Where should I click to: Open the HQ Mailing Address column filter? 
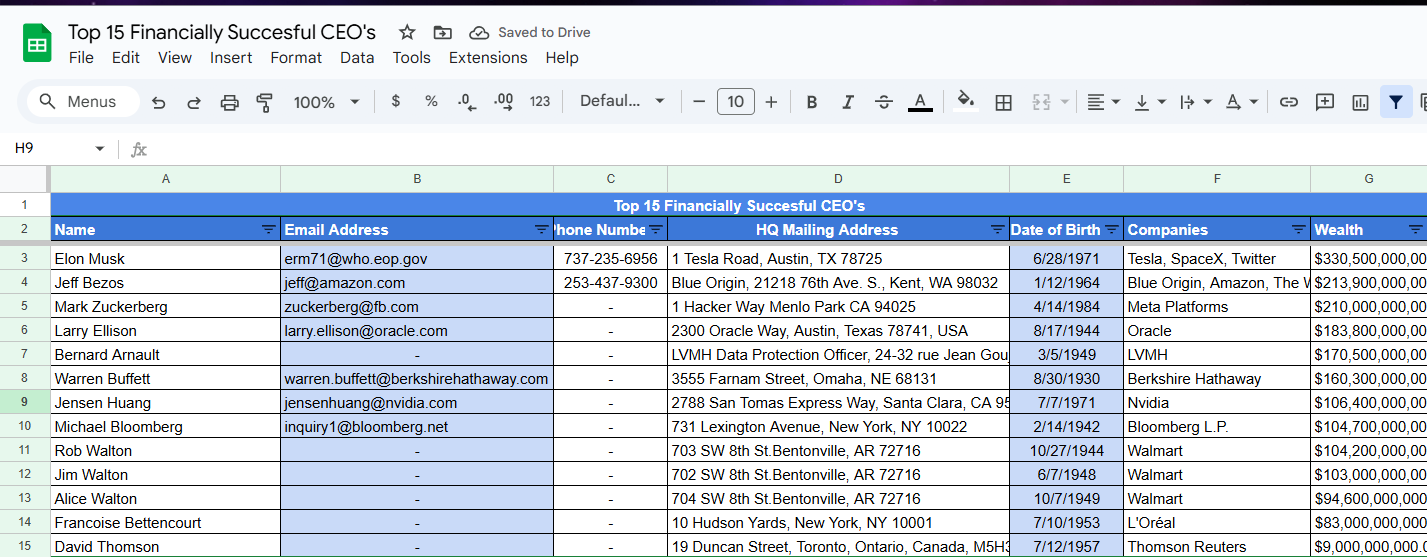(x=997, y=230)
